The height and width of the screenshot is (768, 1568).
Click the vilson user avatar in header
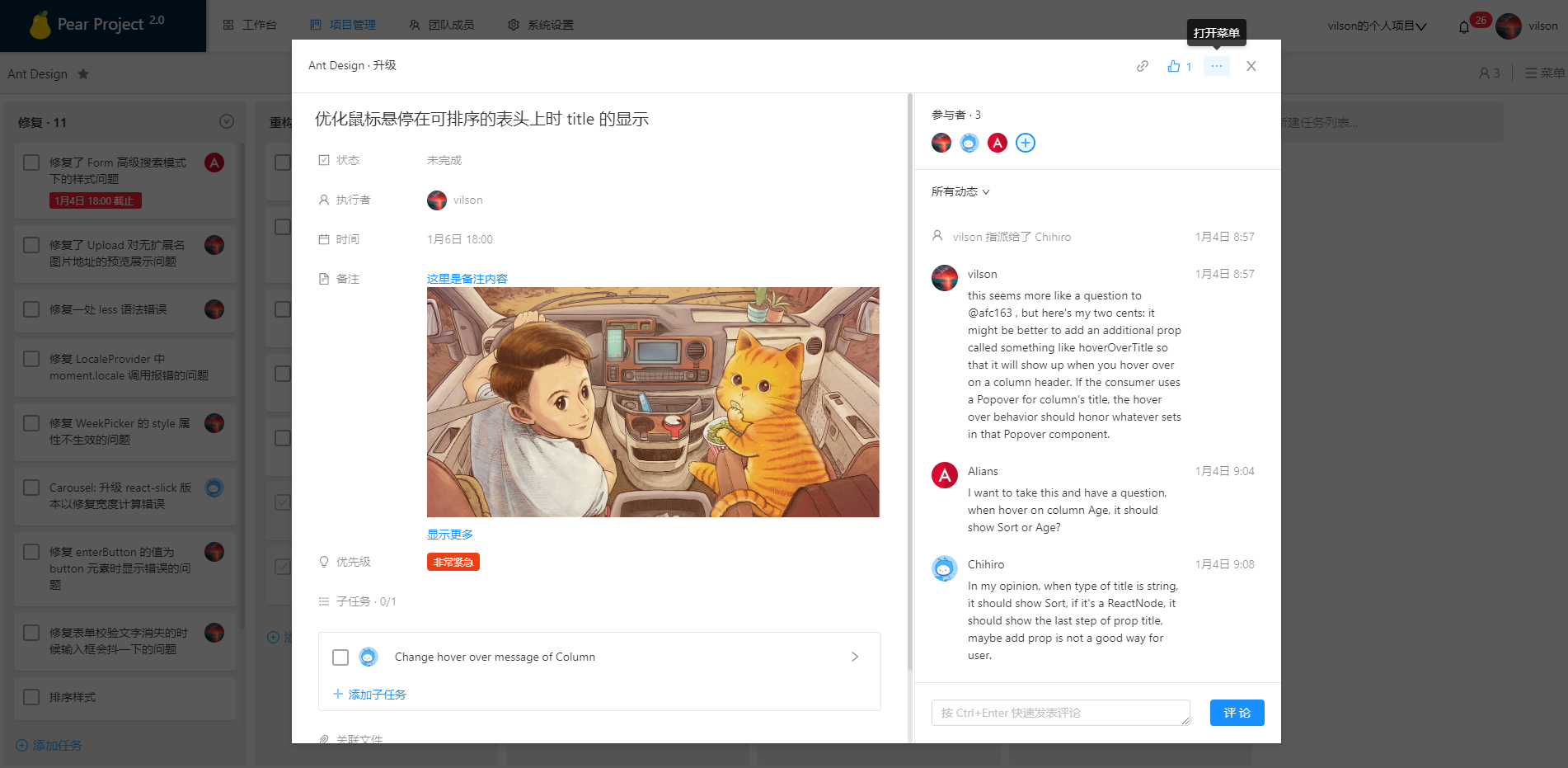(1509, 26)
